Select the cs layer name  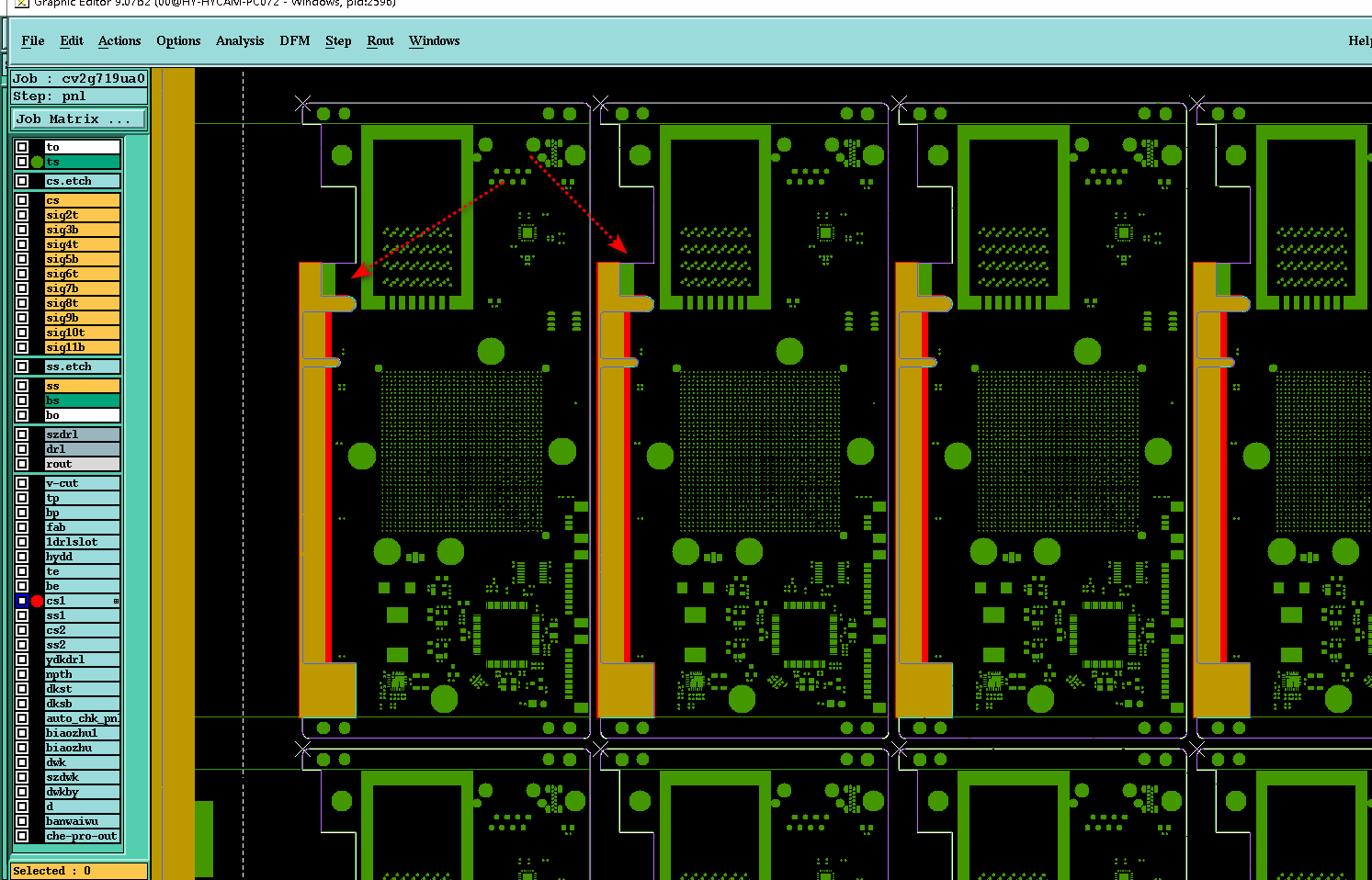click(82, 200)
